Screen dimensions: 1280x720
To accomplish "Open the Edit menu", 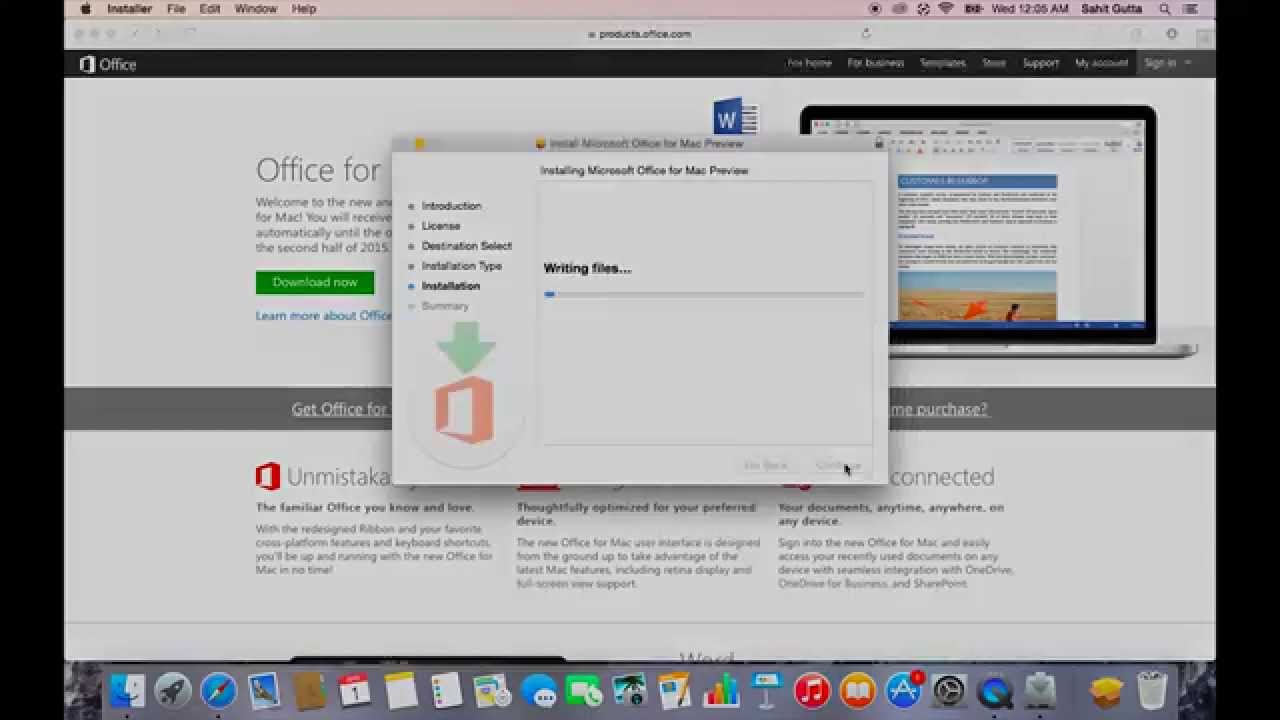I will pos(210,9).
